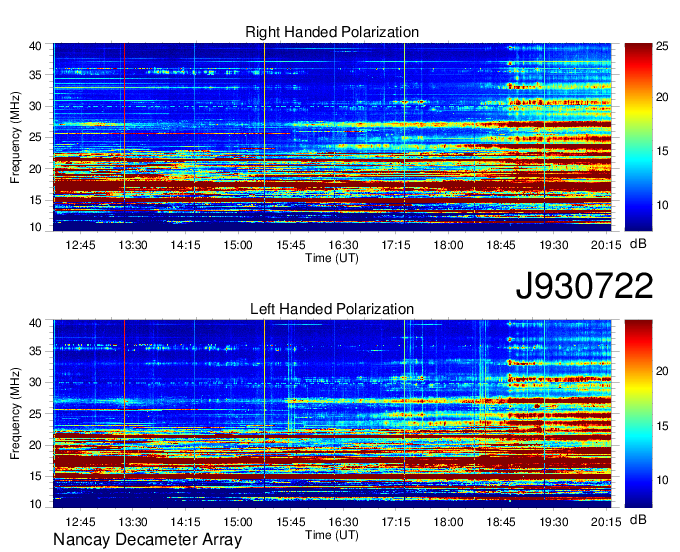Click "20:15" tick on Right Handed time axis
Image resolution: width=680 pixels, height=552 pixels.
pyautogui.click(x=606, y=245)
